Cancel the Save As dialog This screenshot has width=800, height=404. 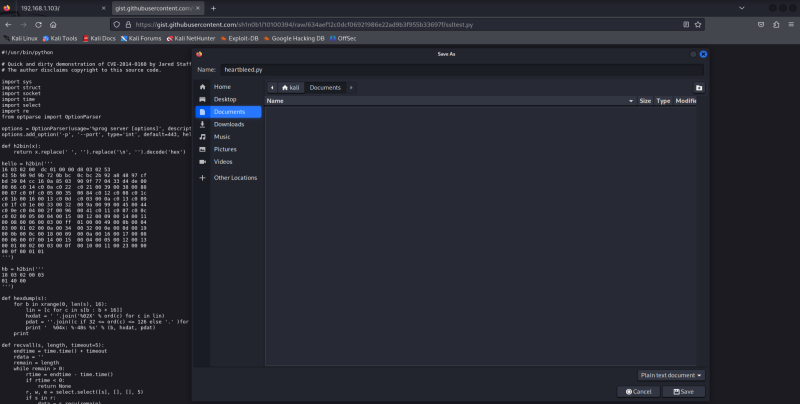point(639,392)
